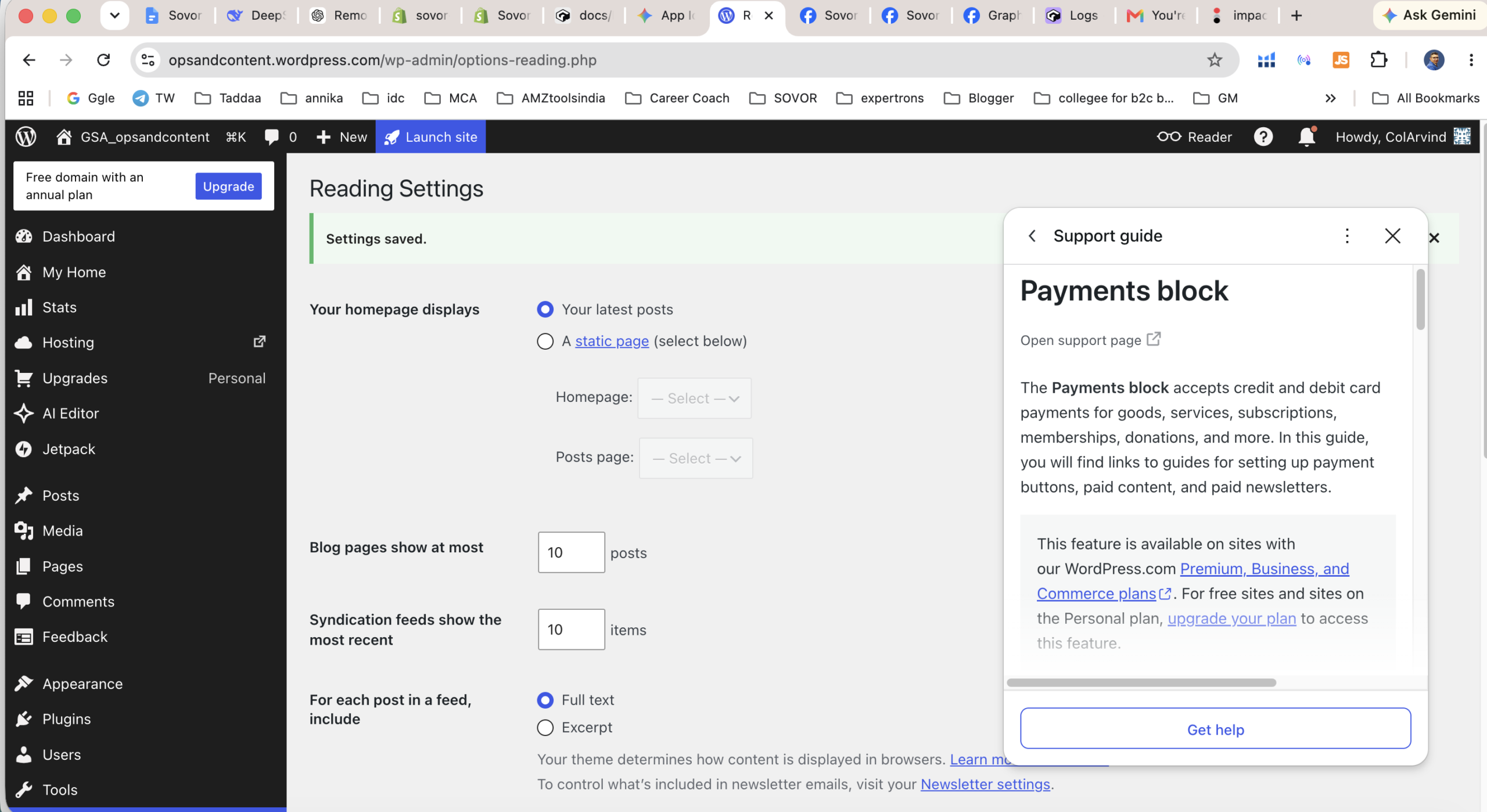Open the SOVOR bookmarks folder
Viewport: 1487px width, 812px height.
[x=783, y=98]
